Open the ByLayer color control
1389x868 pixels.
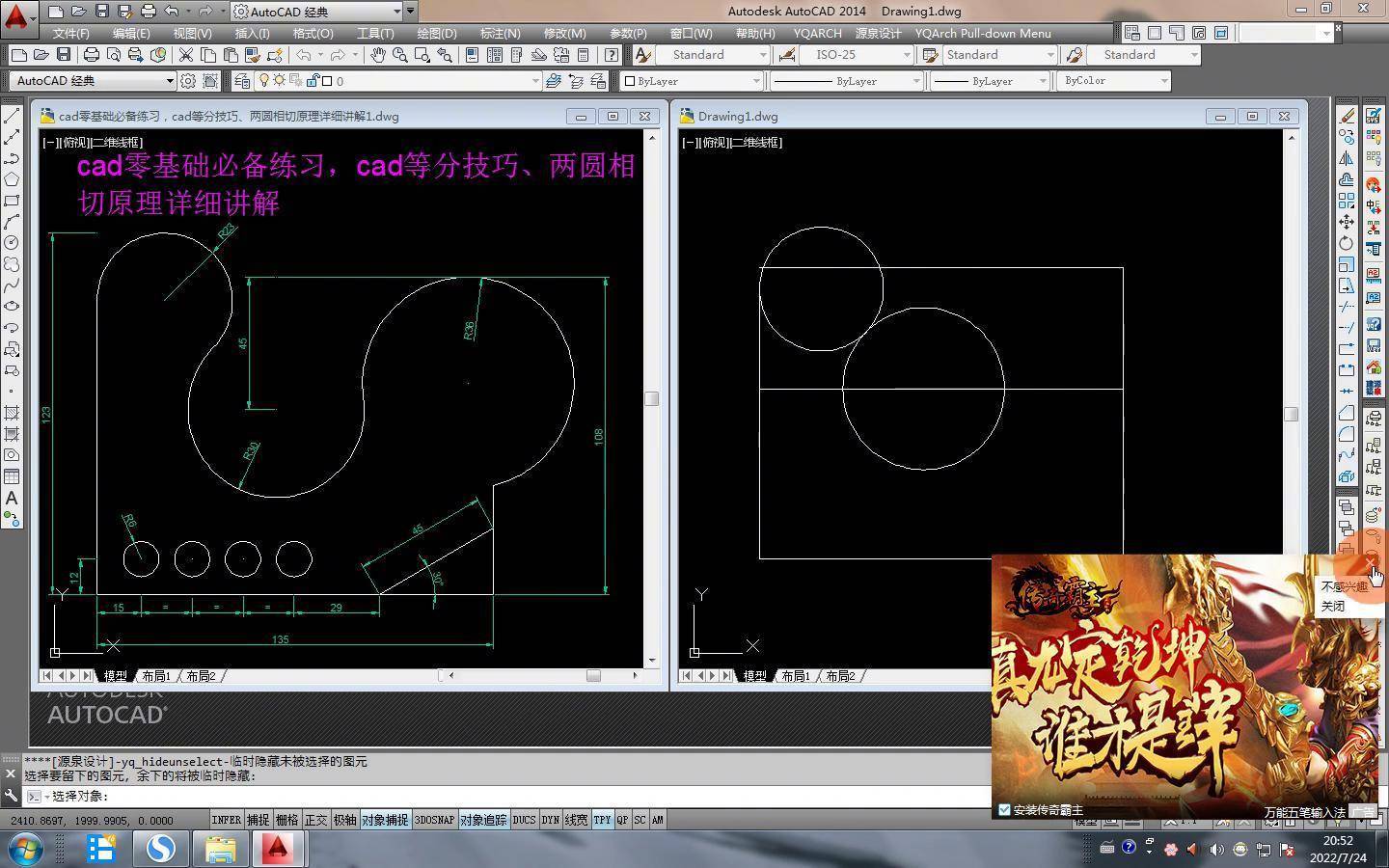tap(691, 81)
